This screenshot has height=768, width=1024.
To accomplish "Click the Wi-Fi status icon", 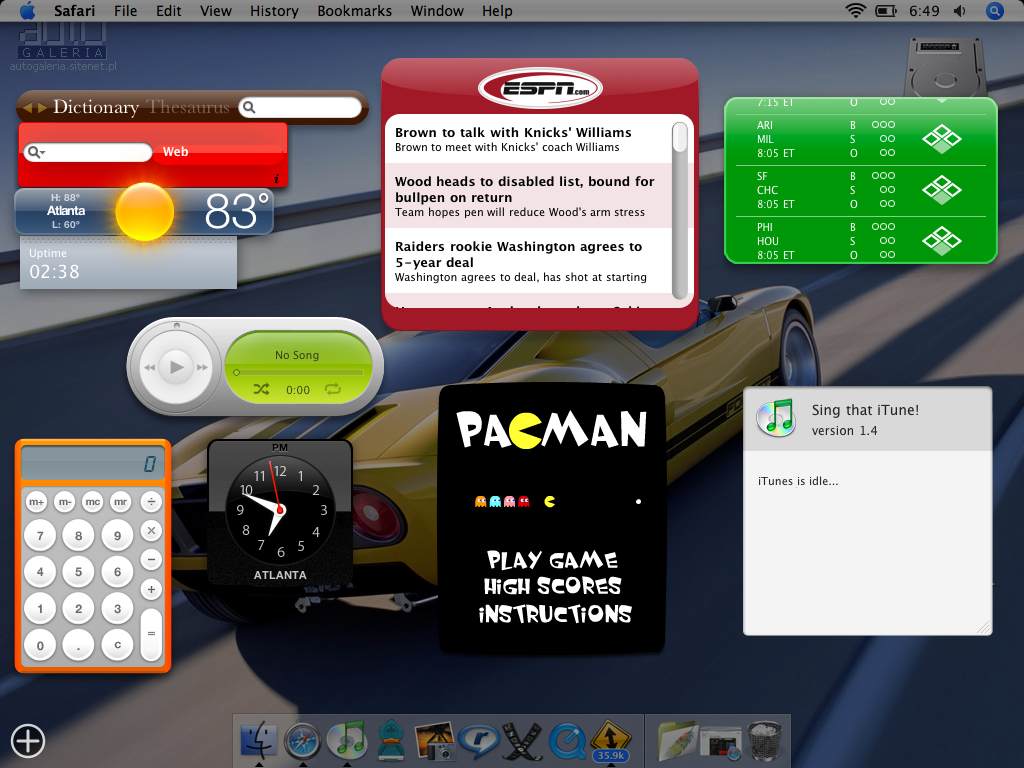I will coord(855,10).
